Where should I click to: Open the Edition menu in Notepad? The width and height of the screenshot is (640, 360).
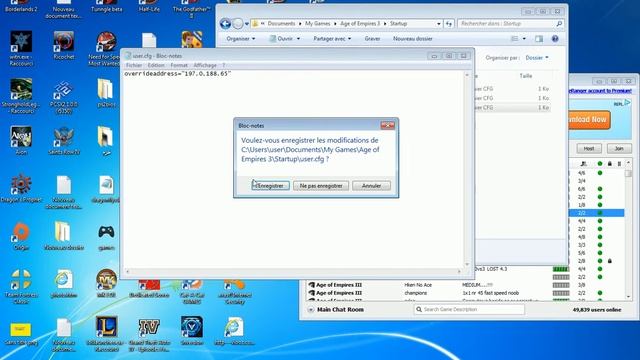(x=156, y=65)
